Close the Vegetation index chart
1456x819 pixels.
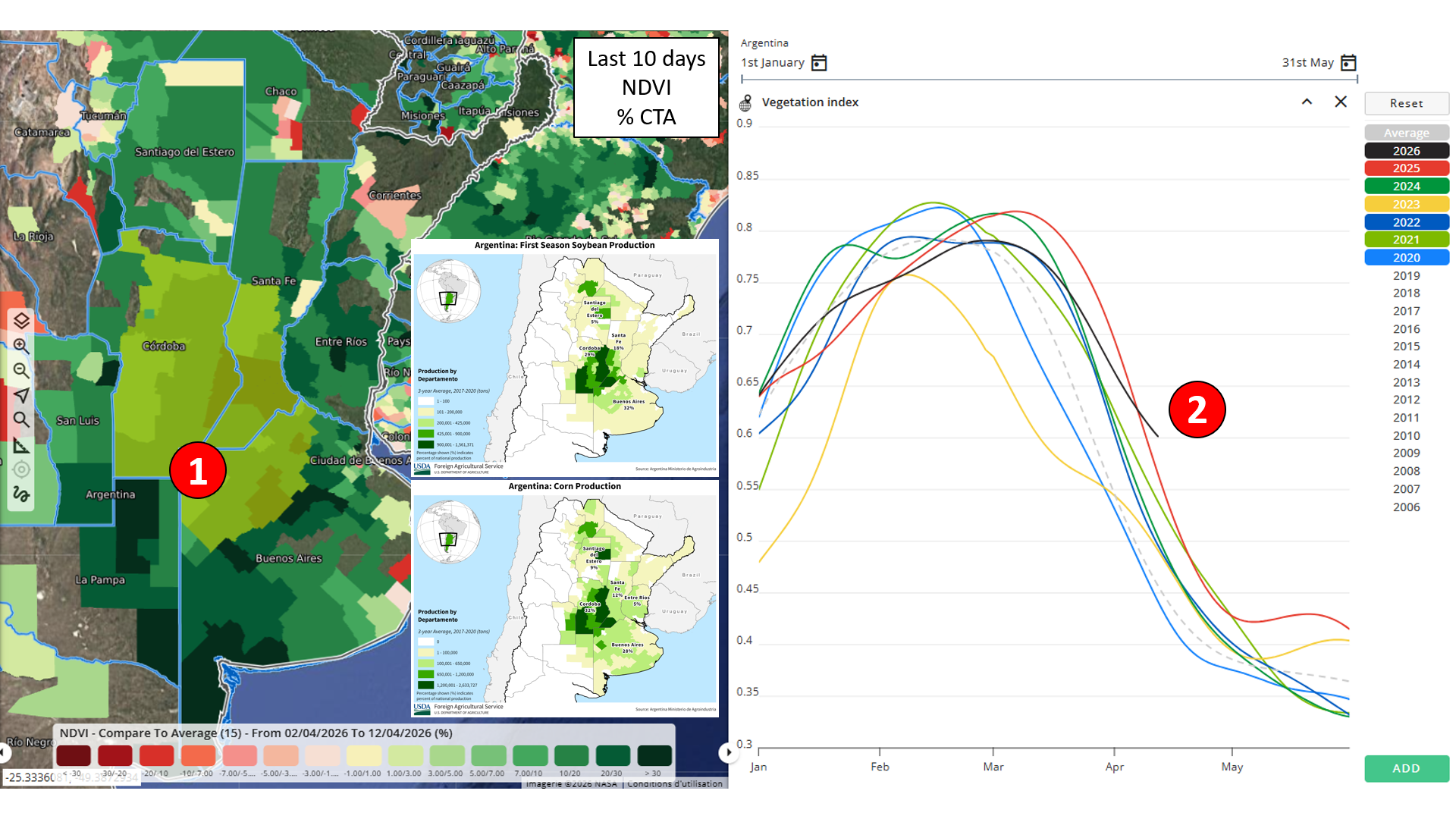tap(1341, 102)
